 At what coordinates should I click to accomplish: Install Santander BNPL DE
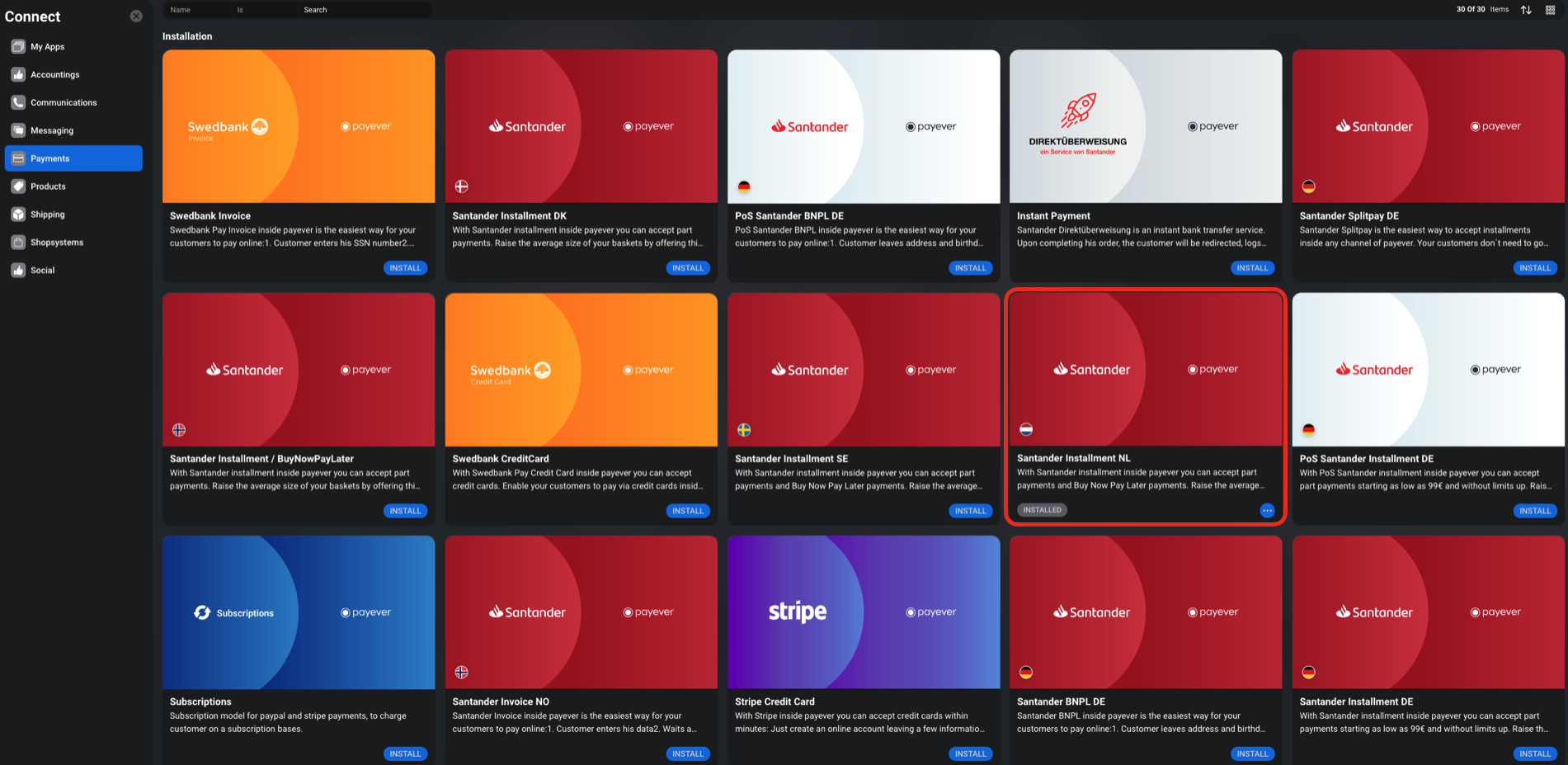point(1252,753)
